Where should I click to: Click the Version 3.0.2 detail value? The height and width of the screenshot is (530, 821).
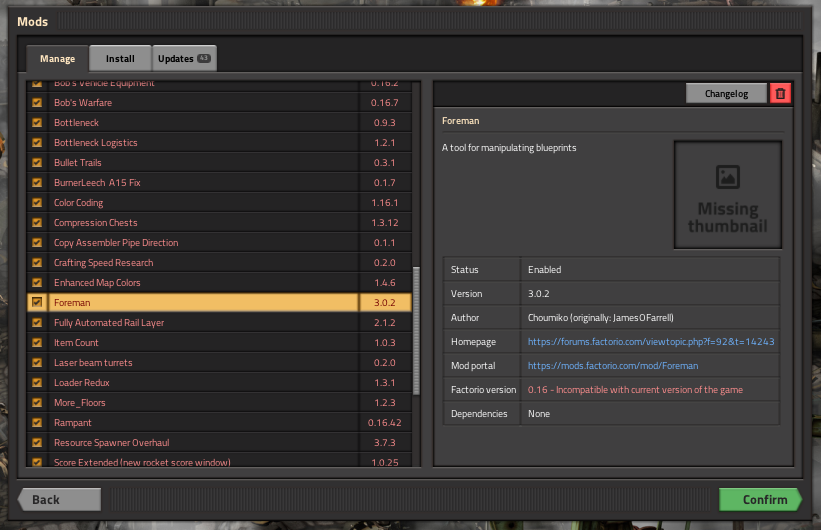point(538,294)
